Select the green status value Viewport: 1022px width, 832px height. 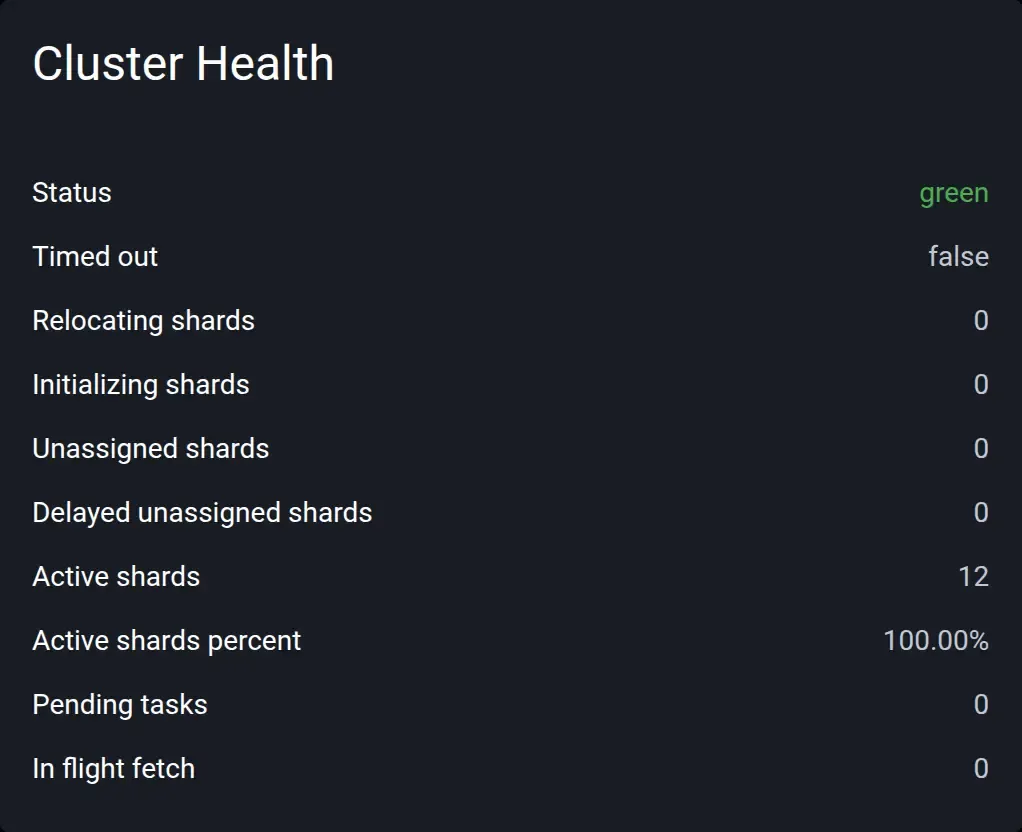(954, 194)
